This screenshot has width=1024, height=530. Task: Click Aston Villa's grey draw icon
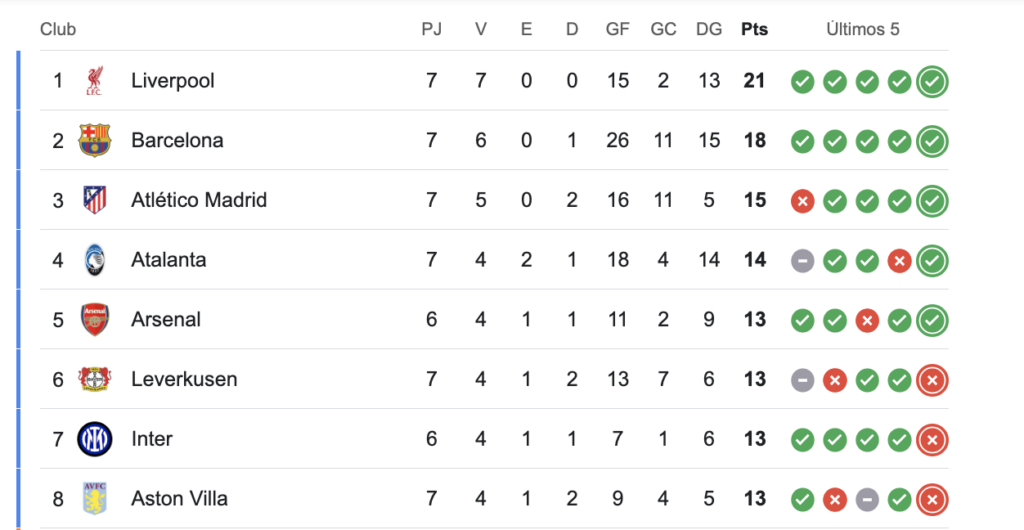coord(867,500)
